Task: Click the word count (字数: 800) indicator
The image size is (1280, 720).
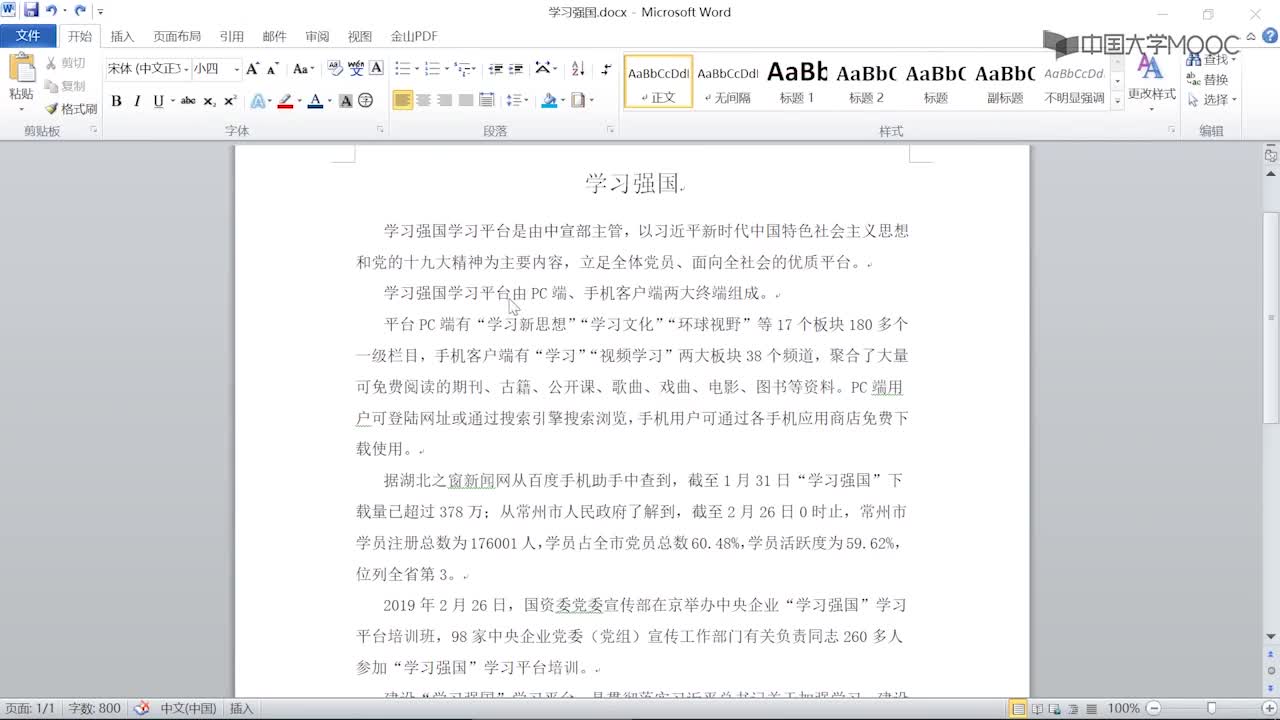Action: [x=94, y=708]
